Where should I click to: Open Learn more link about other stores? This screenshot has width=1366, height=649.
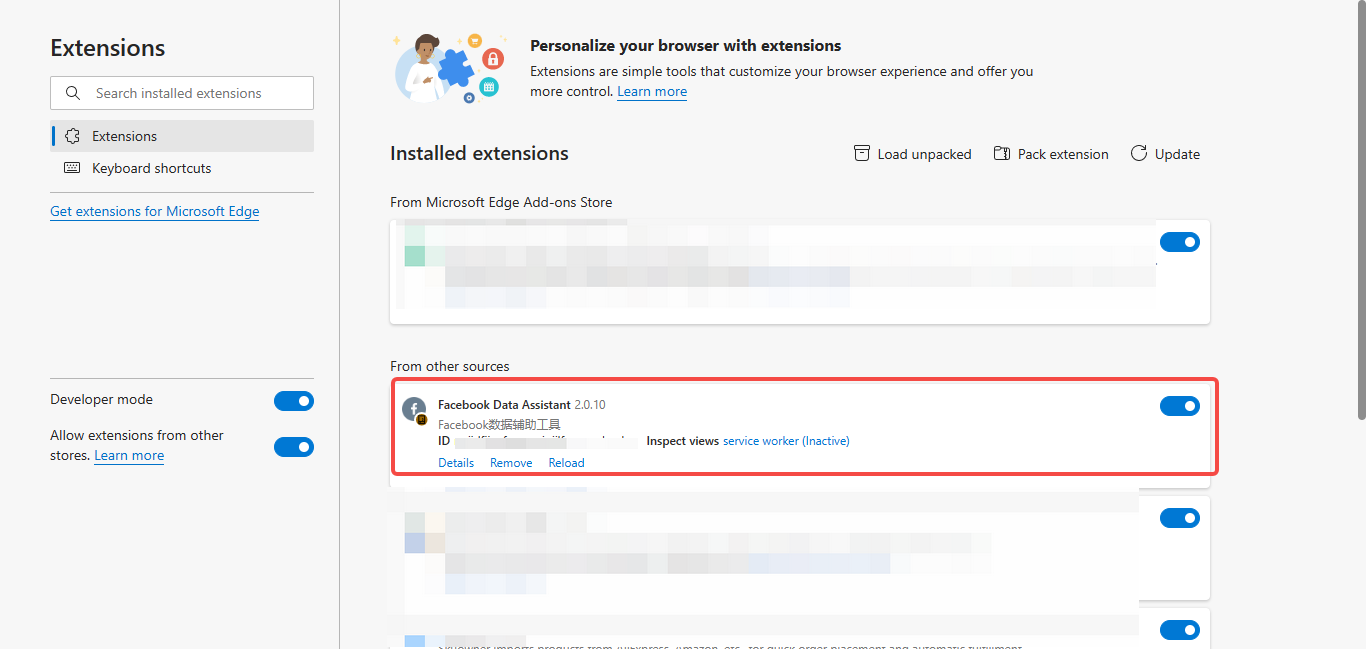tap(129, 455)
